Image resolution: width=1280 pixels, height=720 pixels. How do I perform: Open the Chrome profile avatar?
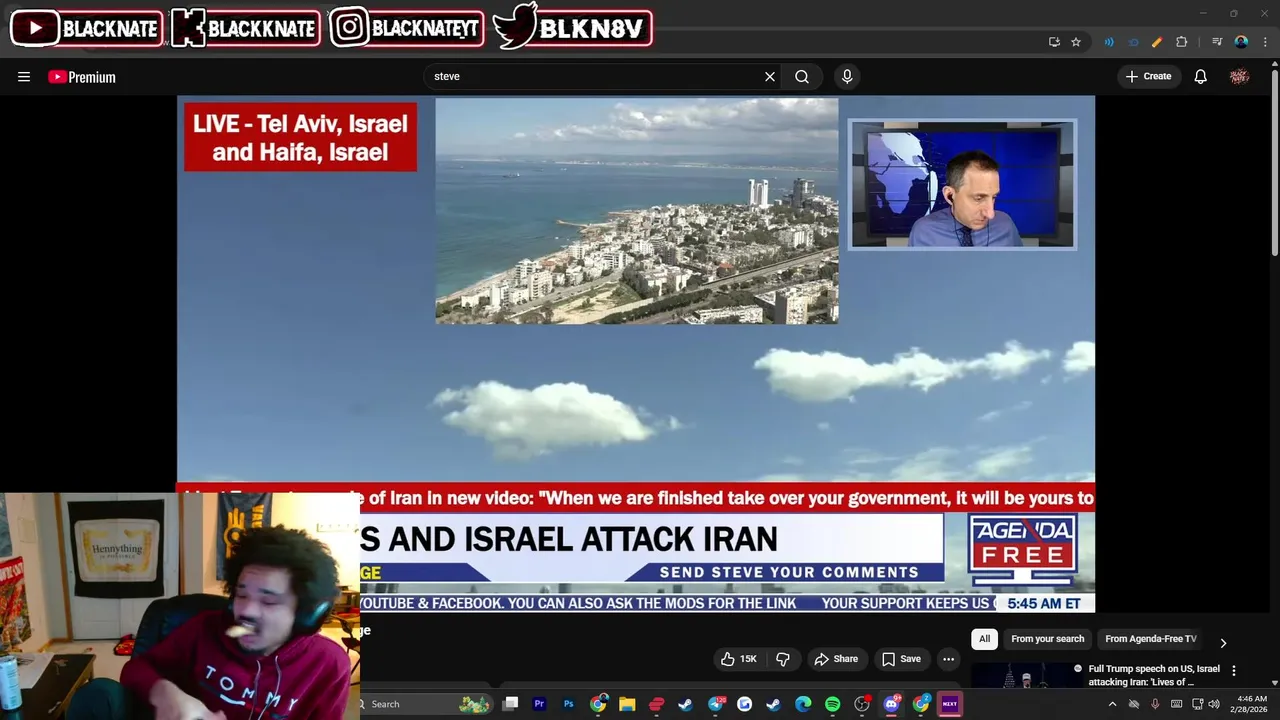1241,42
